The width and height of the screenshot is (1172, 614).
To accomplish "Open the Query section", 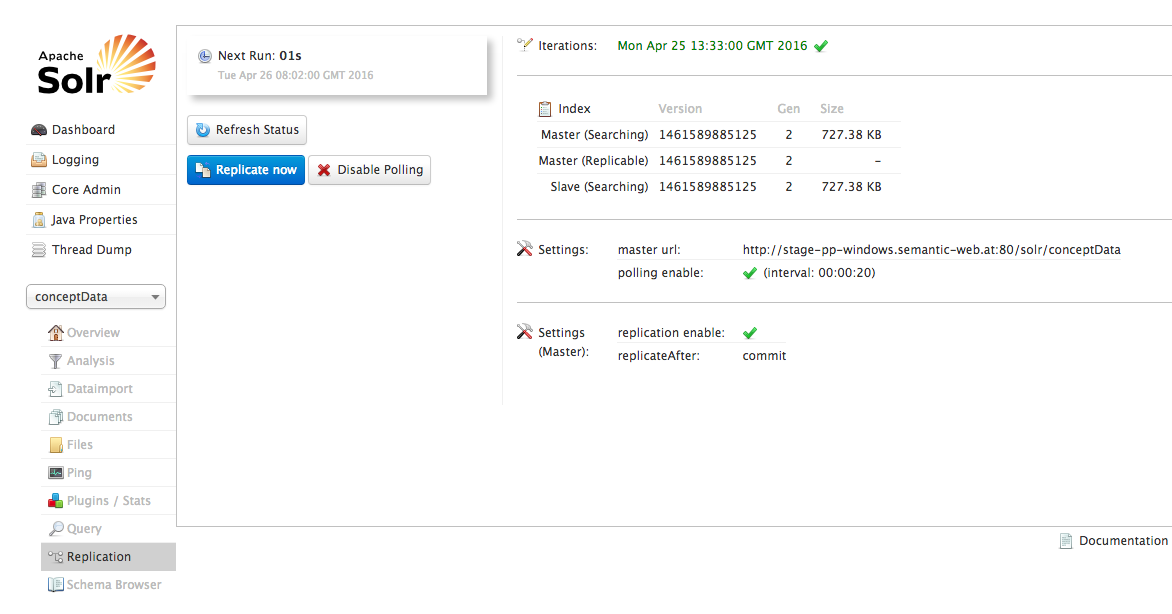I will pos(84,529).
